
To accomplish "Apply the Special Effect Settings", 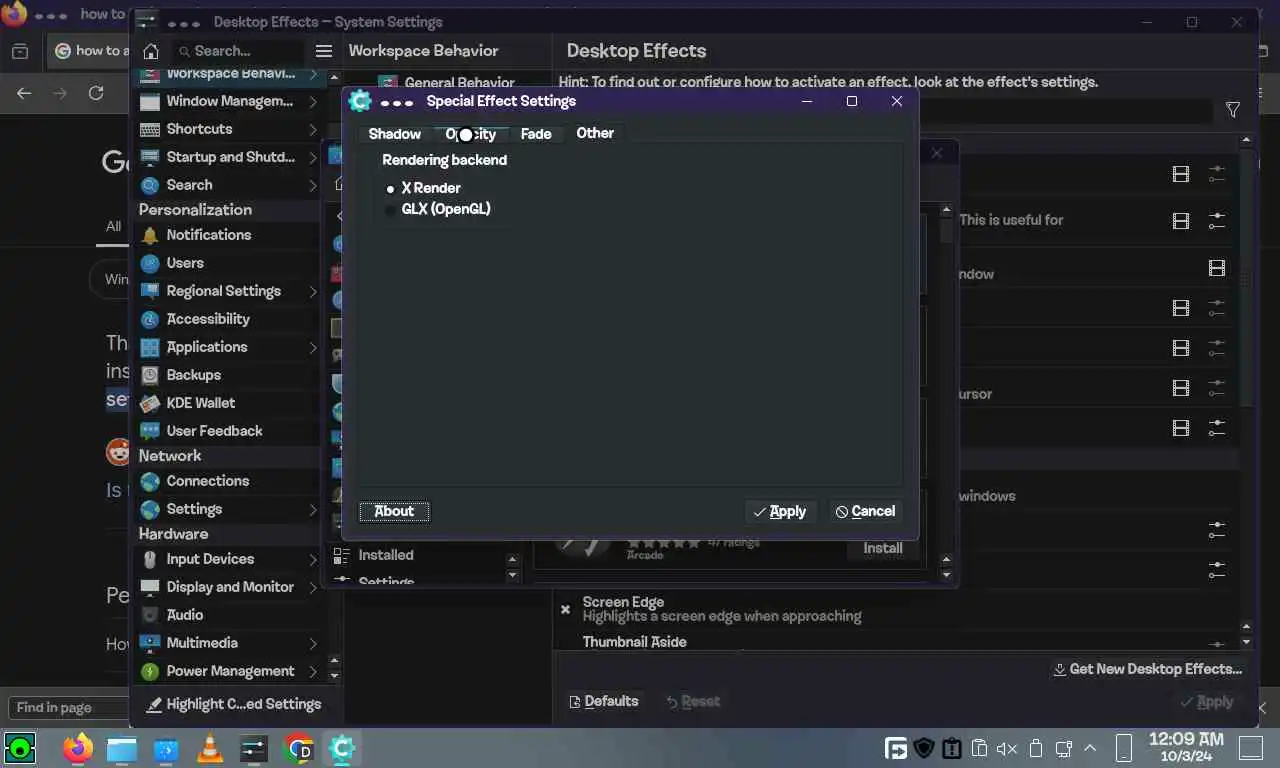I will tap(781, 511).
